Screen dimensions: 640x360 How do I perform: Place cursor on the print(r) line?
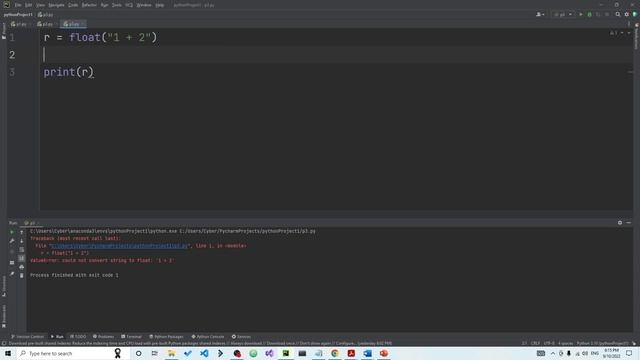pyautogui.click(x=69, y=72)
